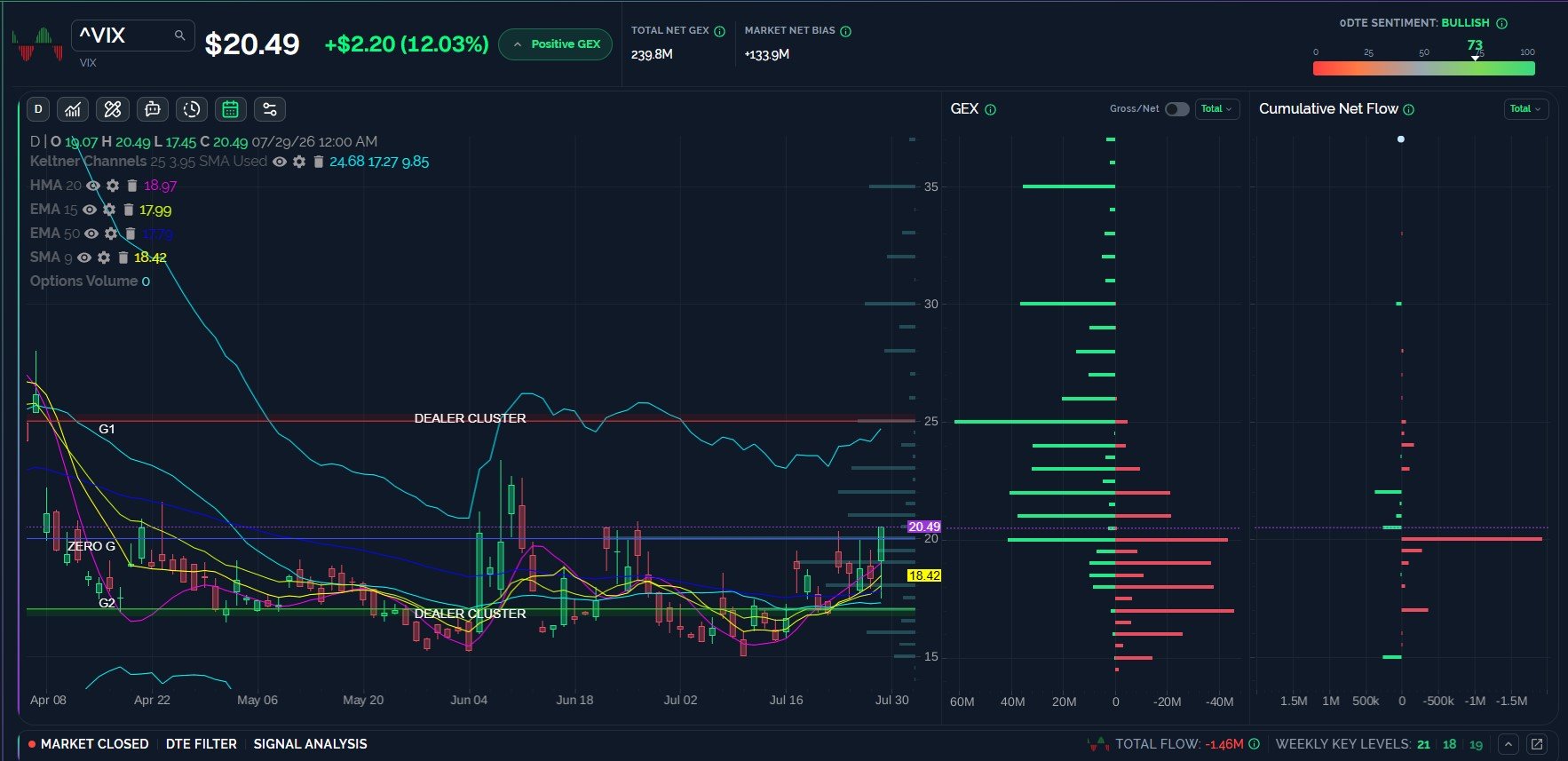Open the AI bot assistant icon
Screen dimensions: 1568x761
coord(153,109)
